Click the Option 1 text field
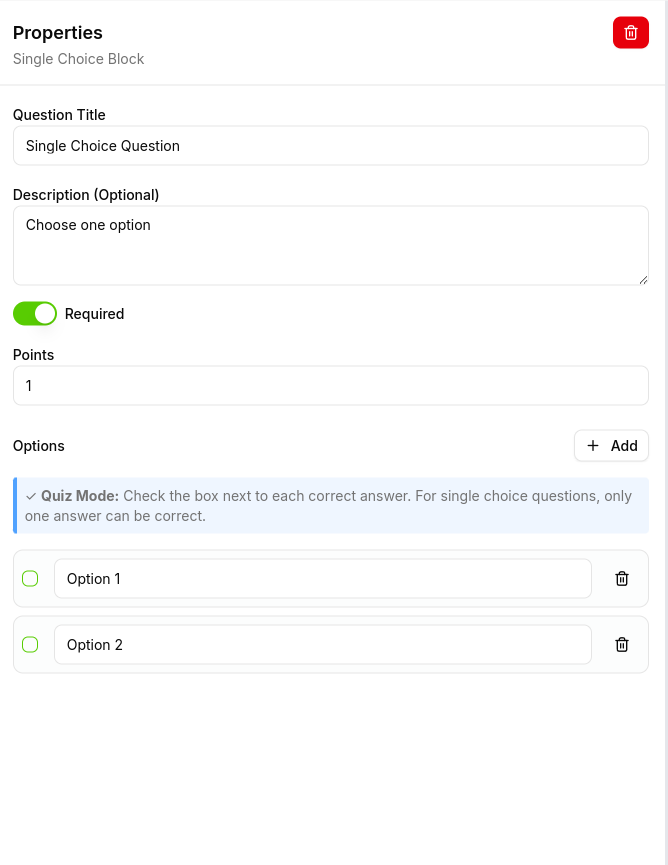 [x=322, y=578]
